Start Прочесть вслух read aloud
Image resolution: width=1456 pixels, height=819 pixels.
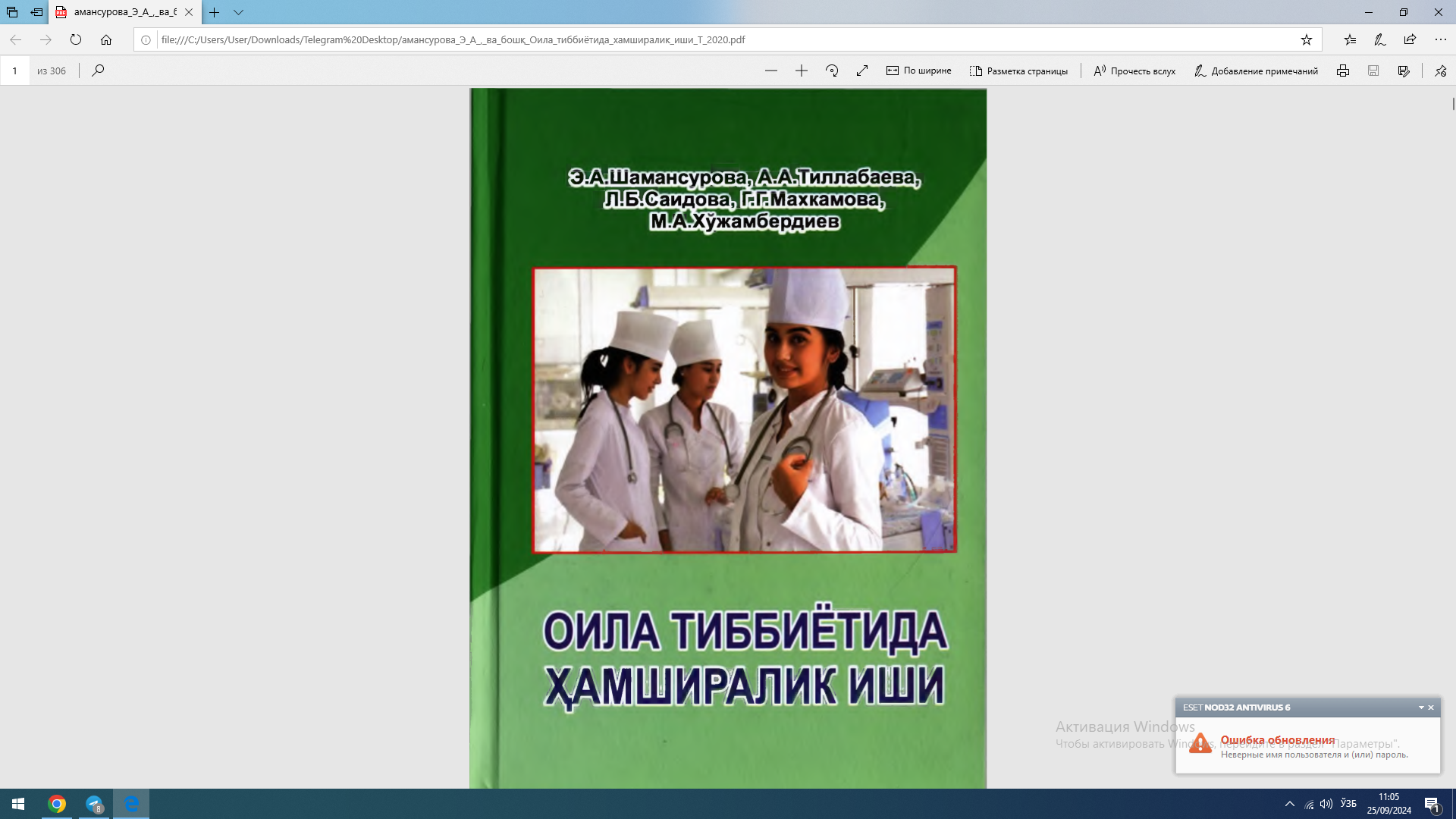coord(1134,71)
